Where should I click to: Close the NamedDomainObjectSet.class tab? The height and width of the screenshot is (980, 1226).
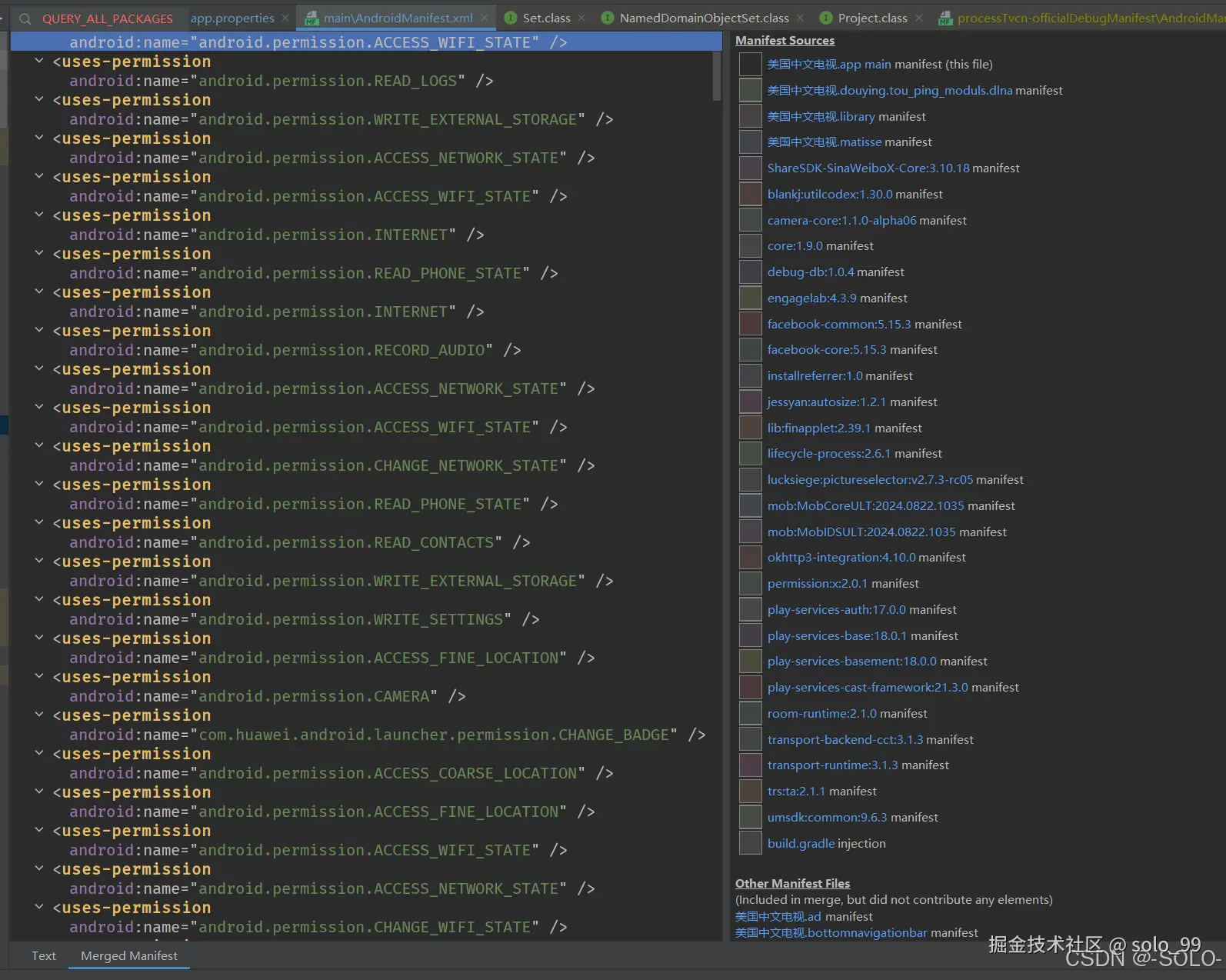click(x=800, y=18)
